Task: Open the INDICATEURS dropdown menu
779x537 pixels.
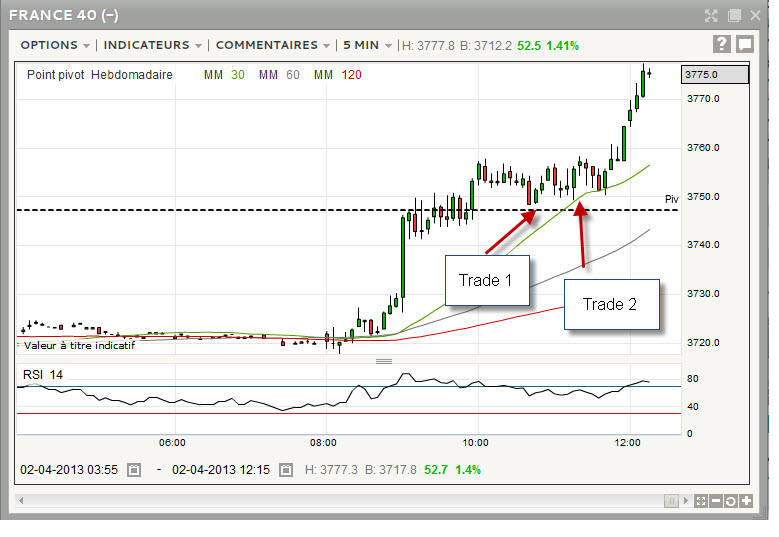Action: [153, 45]
